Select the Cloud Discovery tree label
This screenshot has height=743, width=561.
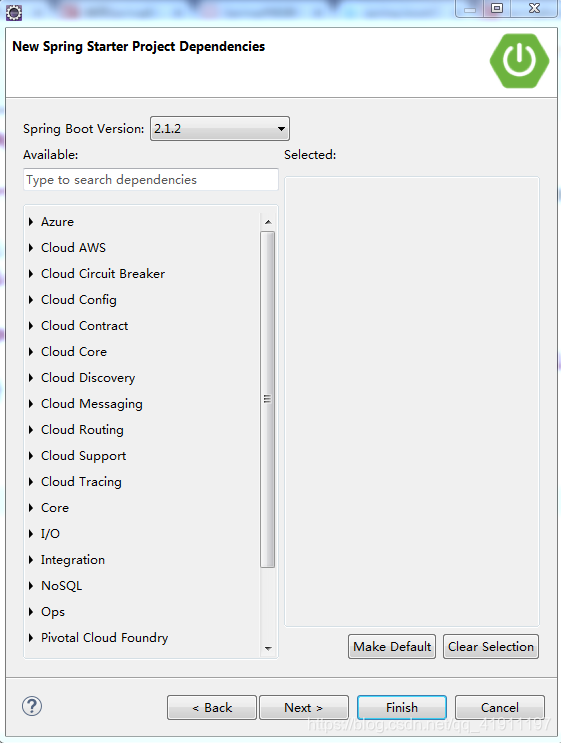[x=88, y=378]
